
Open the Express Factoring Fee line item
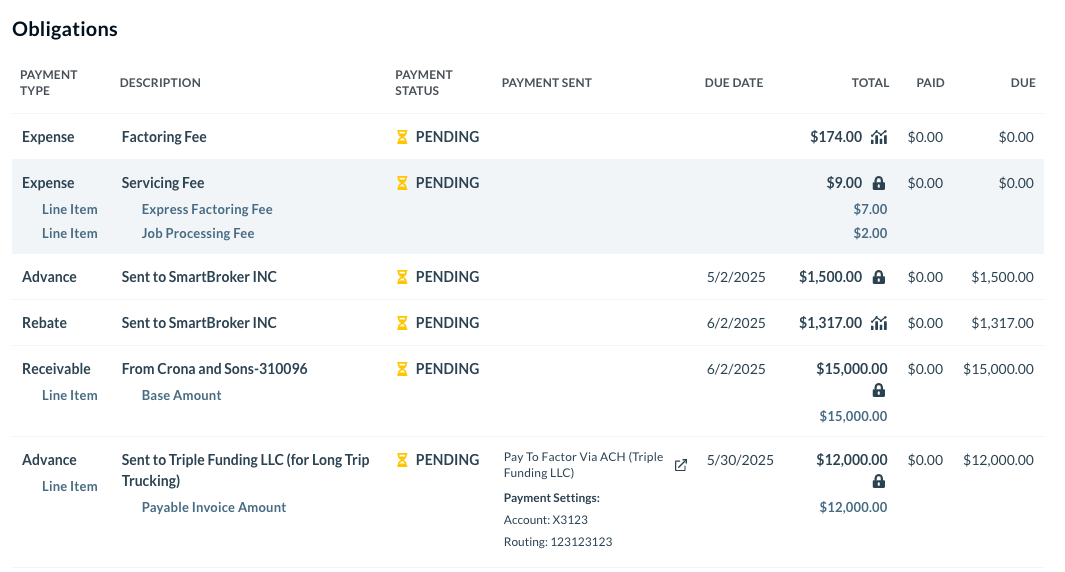(x=207, y=209)
